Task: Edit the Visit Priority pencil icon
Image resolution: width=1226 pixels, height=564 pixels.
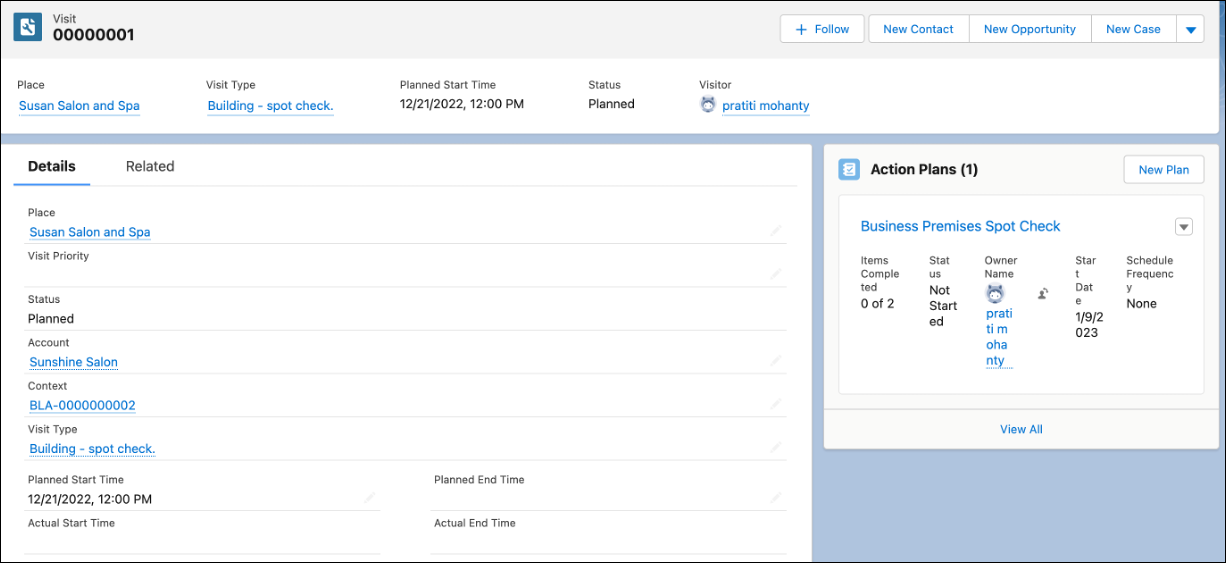Action: (775, 274)
